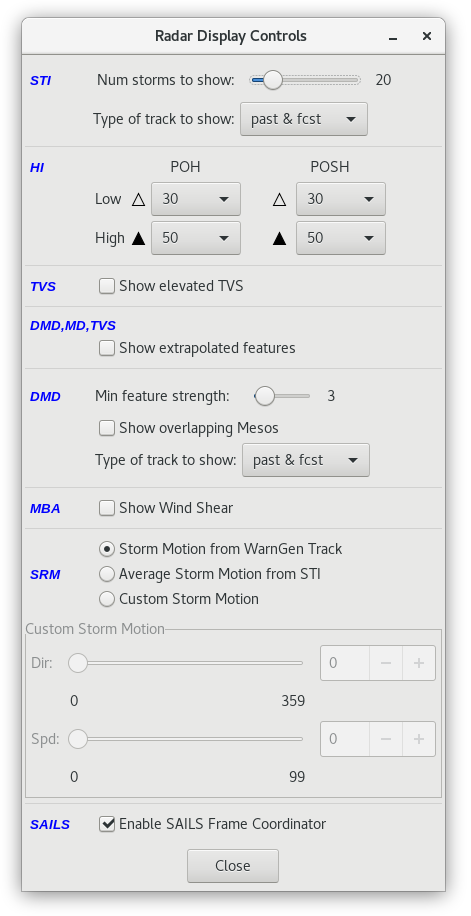Close the dialog with the X icon

pyautogui.click(x=427, y=36)
